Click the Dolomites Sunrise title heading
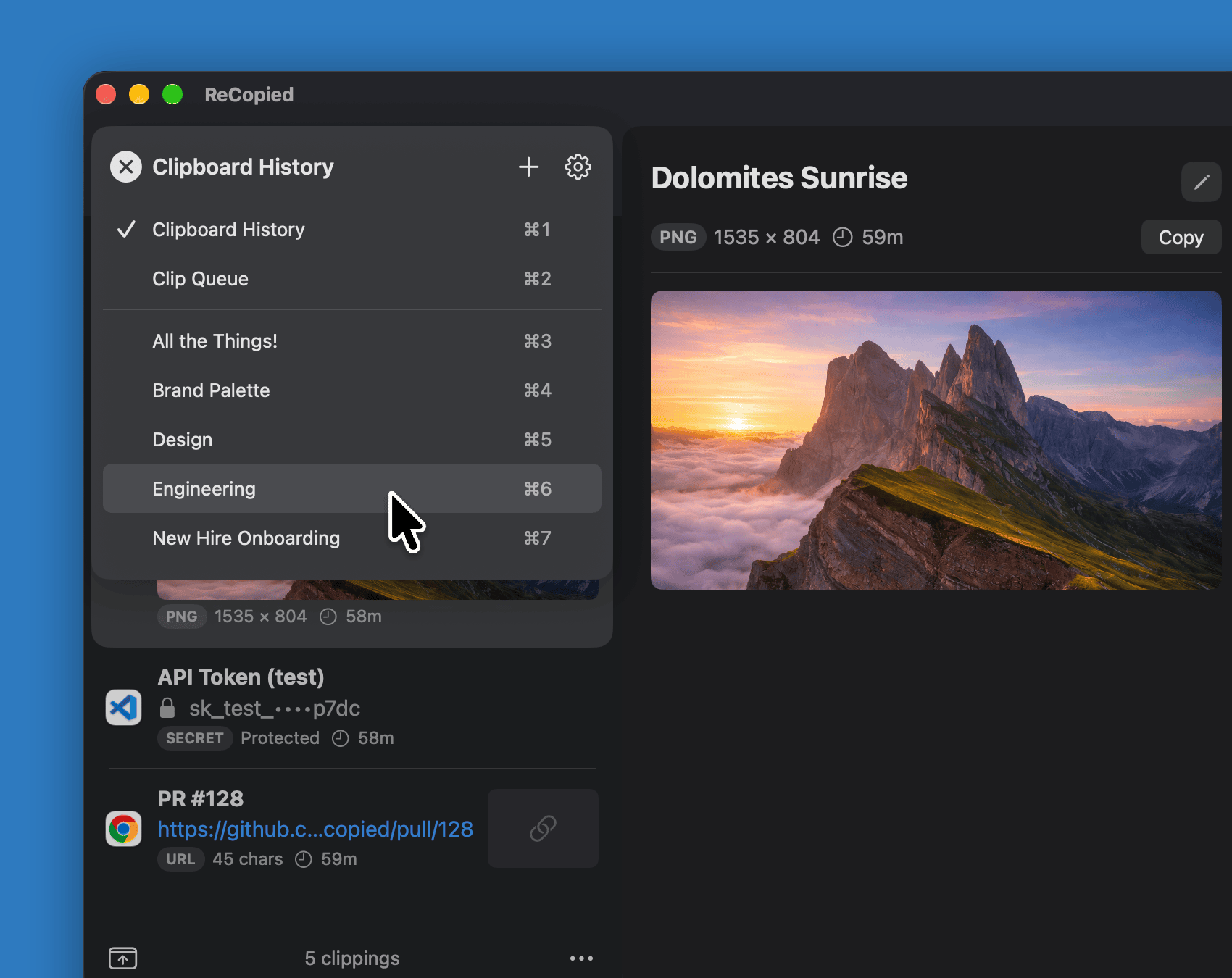 point(779,177)
